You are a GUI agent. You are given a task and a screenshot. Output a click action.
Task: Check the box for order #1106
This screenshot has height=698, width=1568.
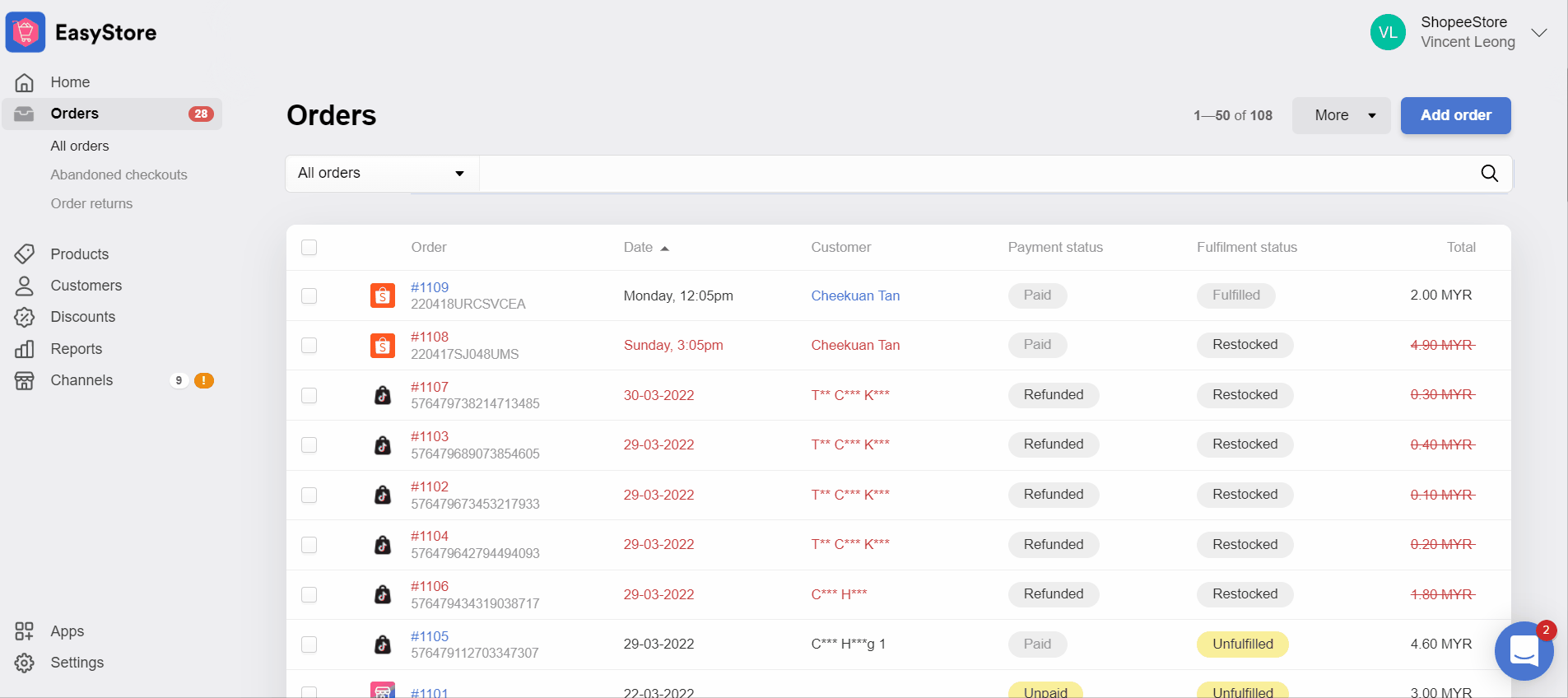pos(309,594)
